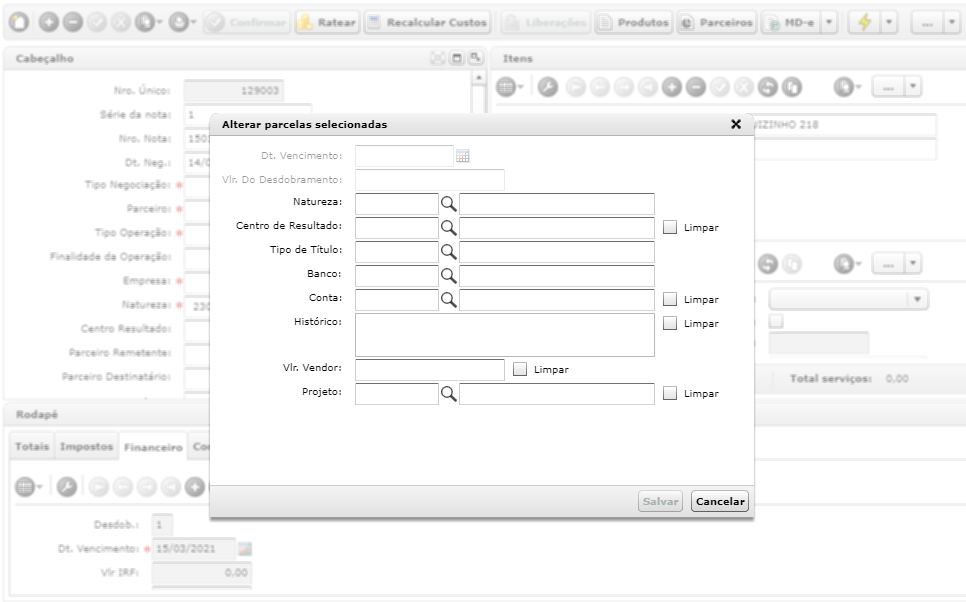Image resolution: width=966 pixels, height=602 pixels.
Task: Click the Banco search magnifier icon
Action: 448,275
